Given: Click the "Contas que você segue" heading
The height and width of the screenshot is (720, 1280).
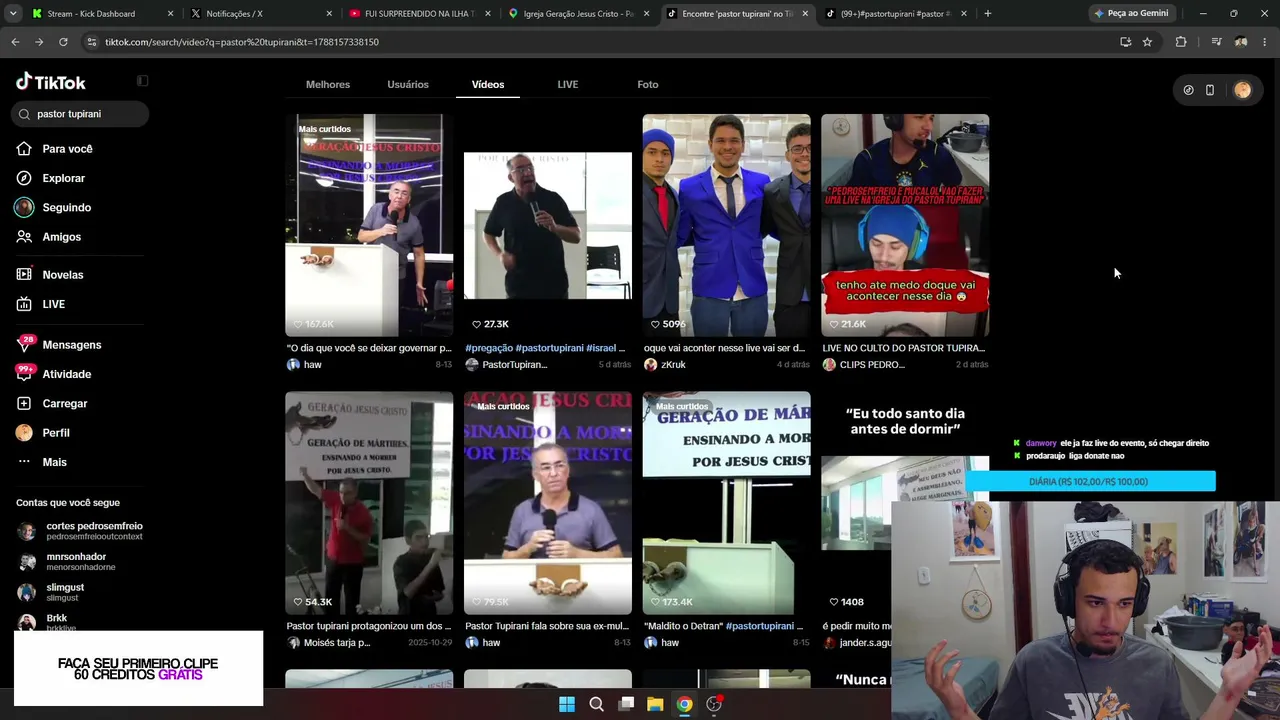Looking at the screenshot, I should [68, 503].
